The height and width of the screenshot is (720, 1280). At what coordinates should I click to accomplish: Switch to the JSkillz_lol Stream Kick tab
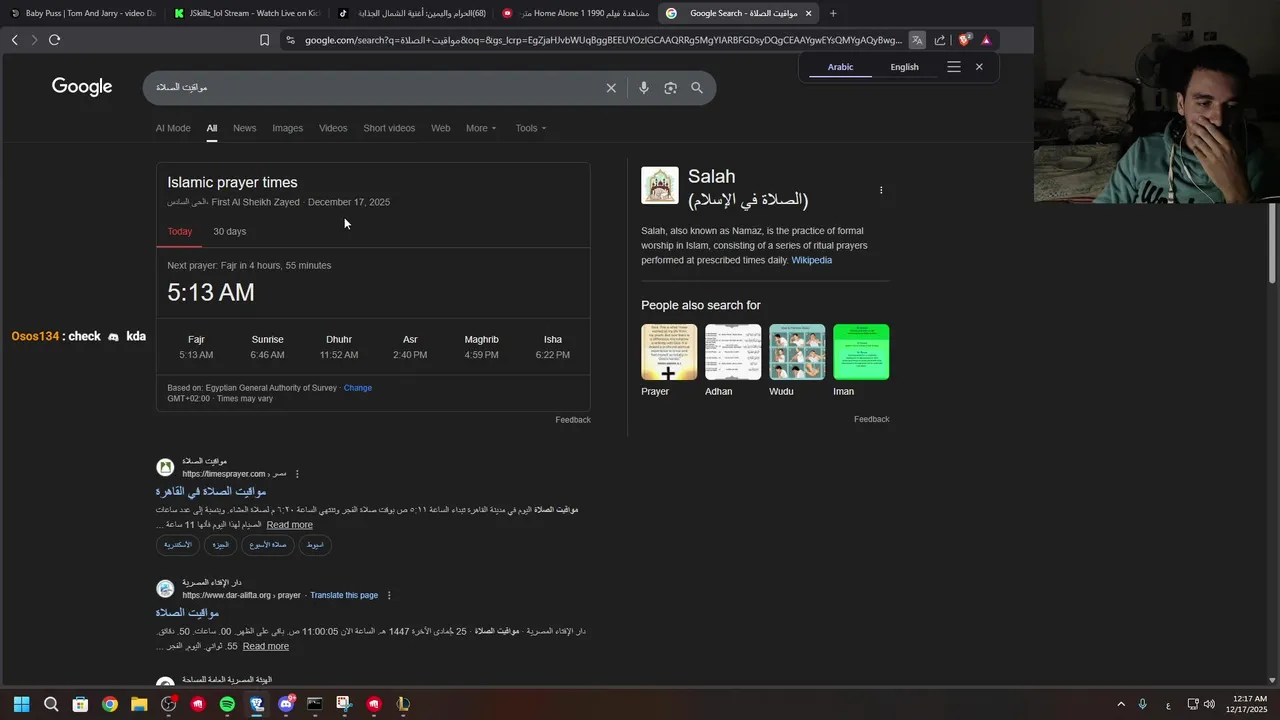pyautogui.click(x=245, y=13)
